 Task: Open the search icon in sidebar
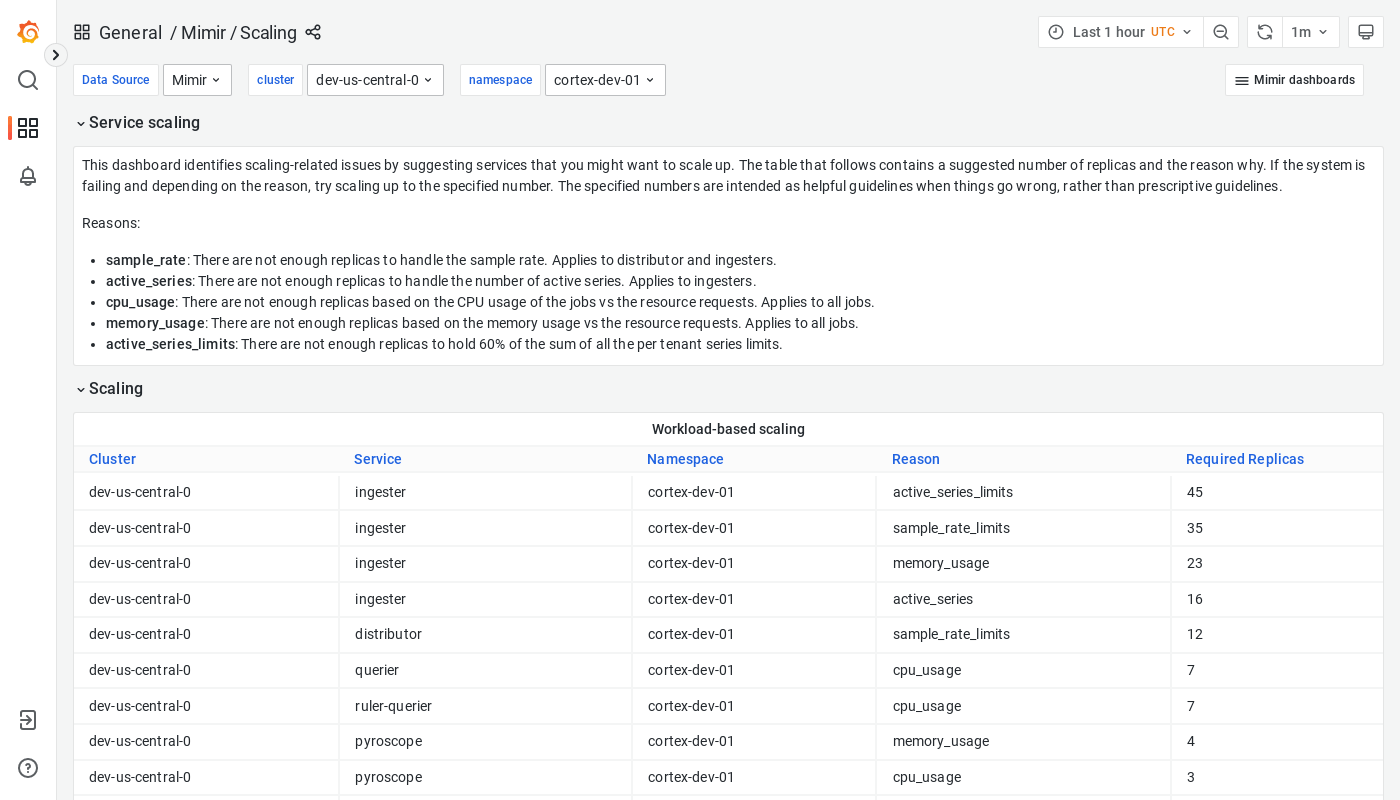pos(28,80)
